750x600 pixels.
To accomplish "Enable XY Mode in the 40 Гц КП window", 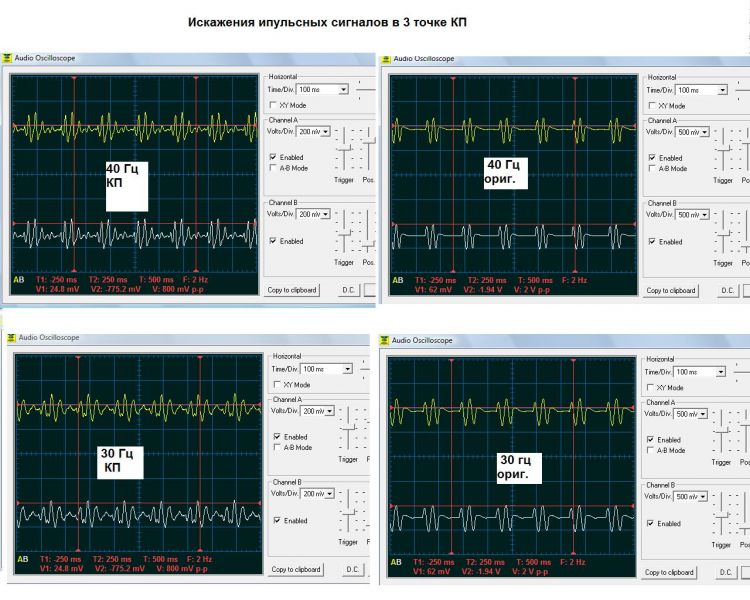I will click(x=273, y=105).
